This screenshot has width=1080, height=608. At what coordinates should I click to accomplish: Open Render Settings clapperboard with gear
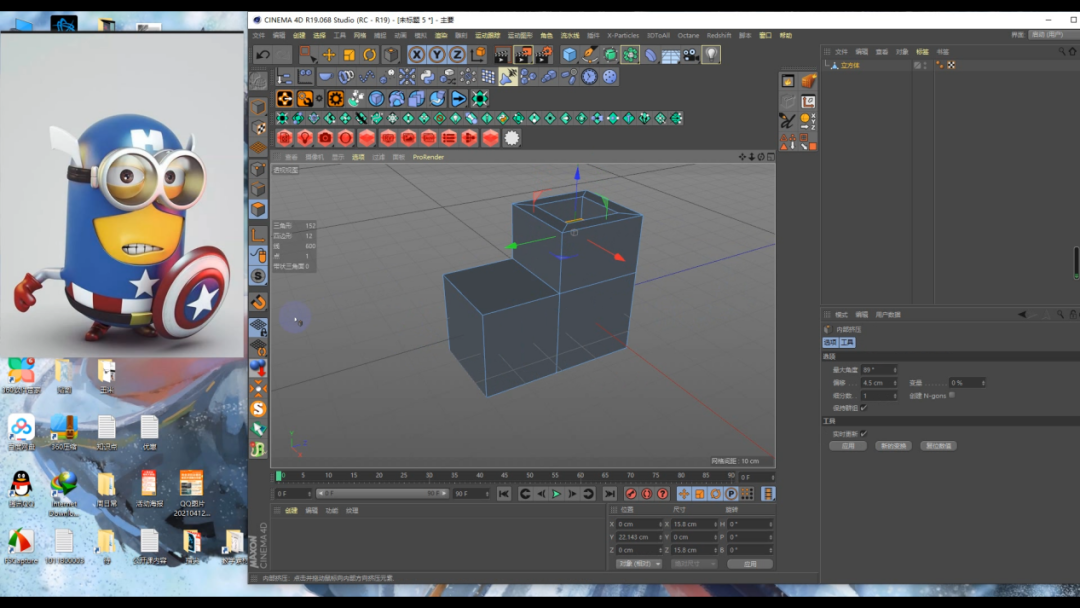point(543,54)
